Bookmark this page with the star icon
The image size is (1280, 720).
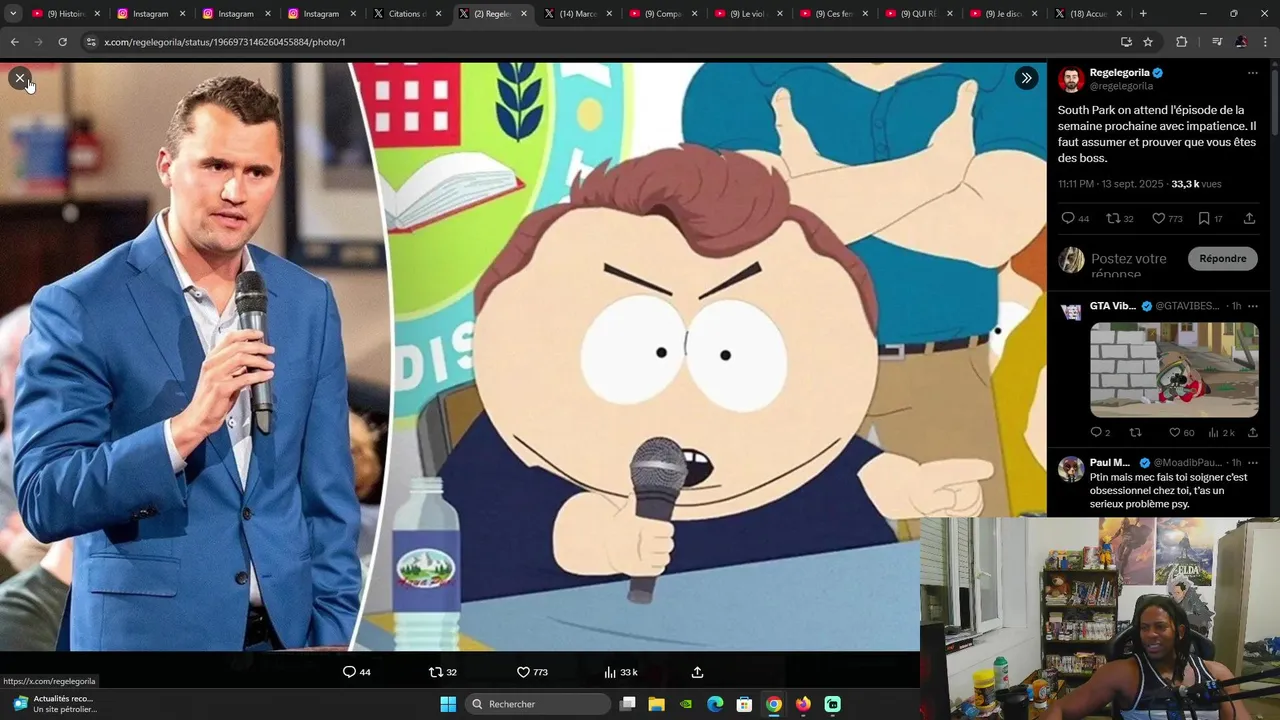tap(1148, 42)
